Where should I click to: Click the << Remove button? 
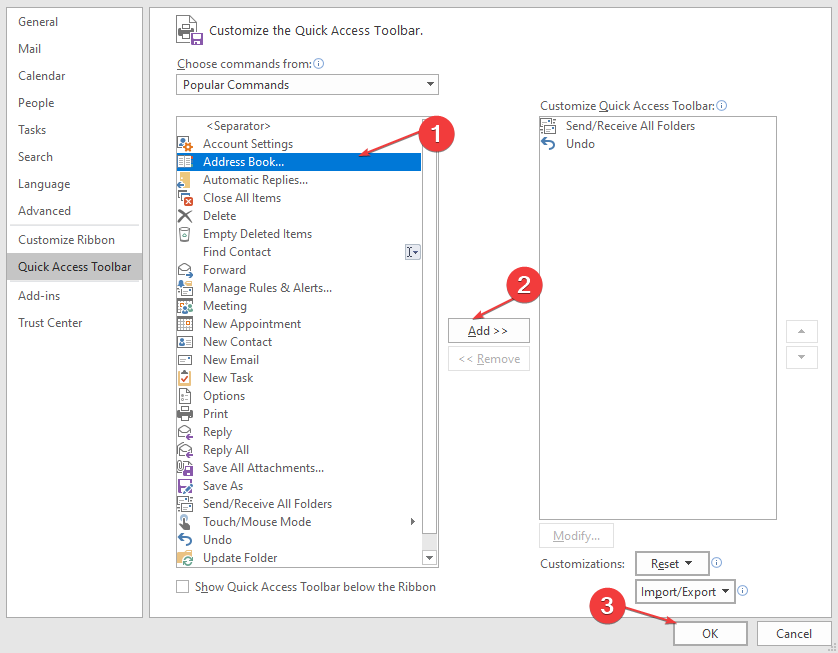[x=488, y=359]
